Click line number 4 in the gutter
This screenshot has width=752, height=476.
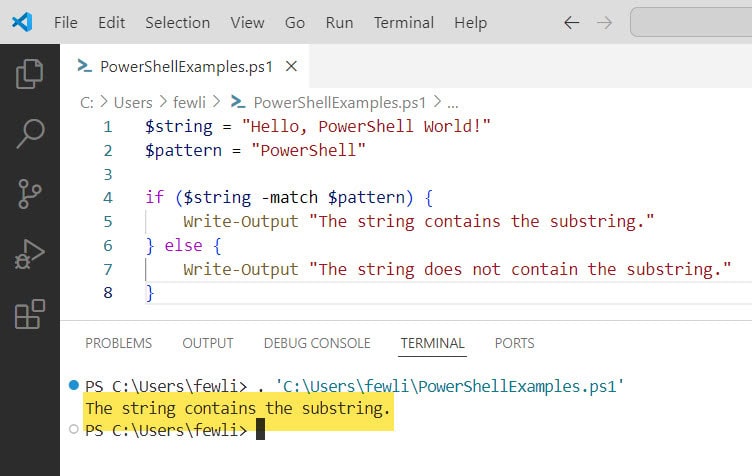tap(108, 197)
